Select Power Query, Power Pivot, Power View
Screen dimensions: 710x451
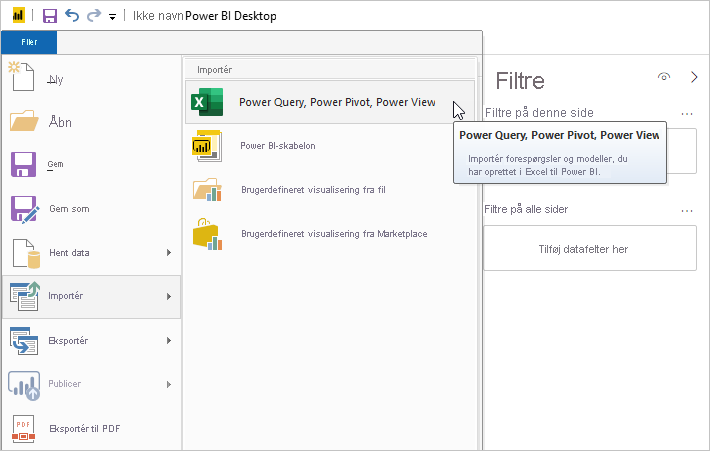336,102
